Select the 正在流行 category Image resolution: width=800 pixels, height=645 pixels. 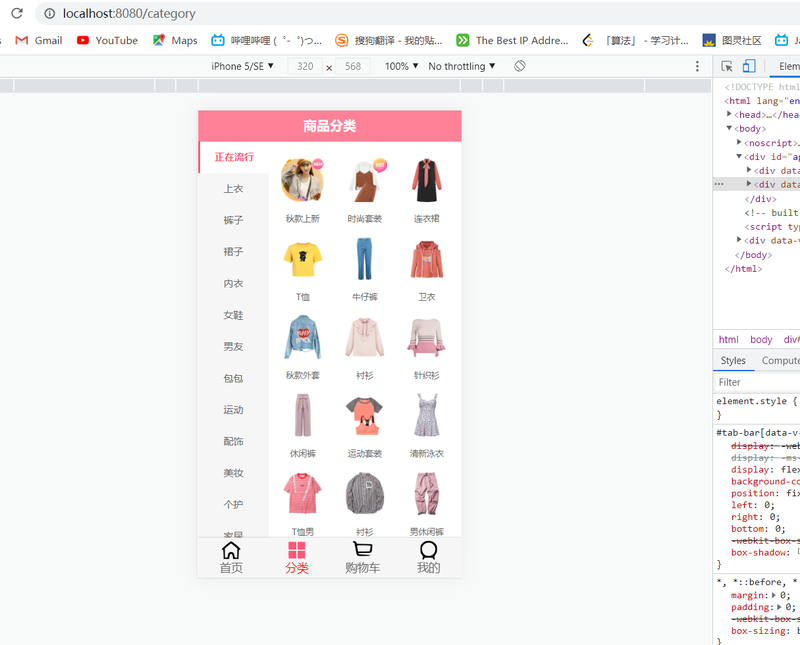click(x=234, y=157)
